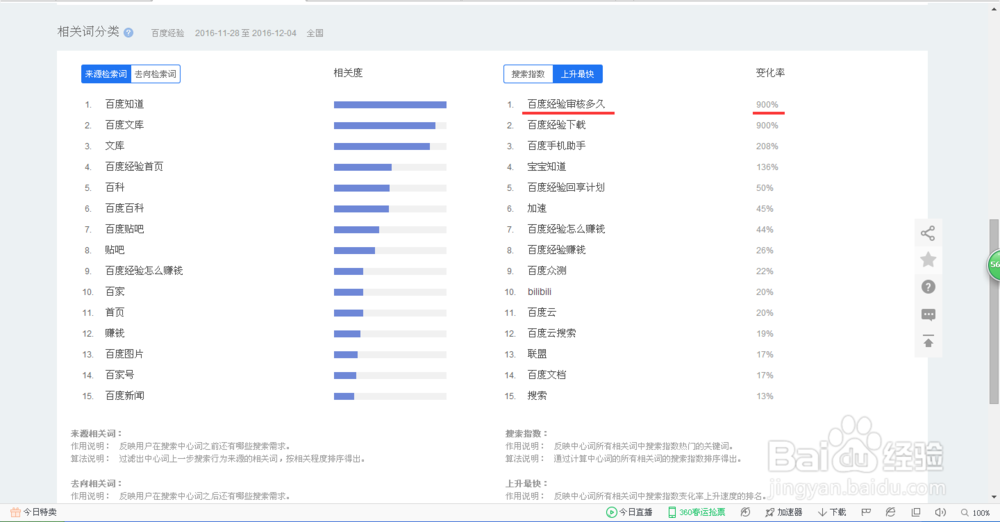This screenshot has height=522, width=1000.
Task: Click the 百度百科 keyword
Action: click(x=124, y=208)
